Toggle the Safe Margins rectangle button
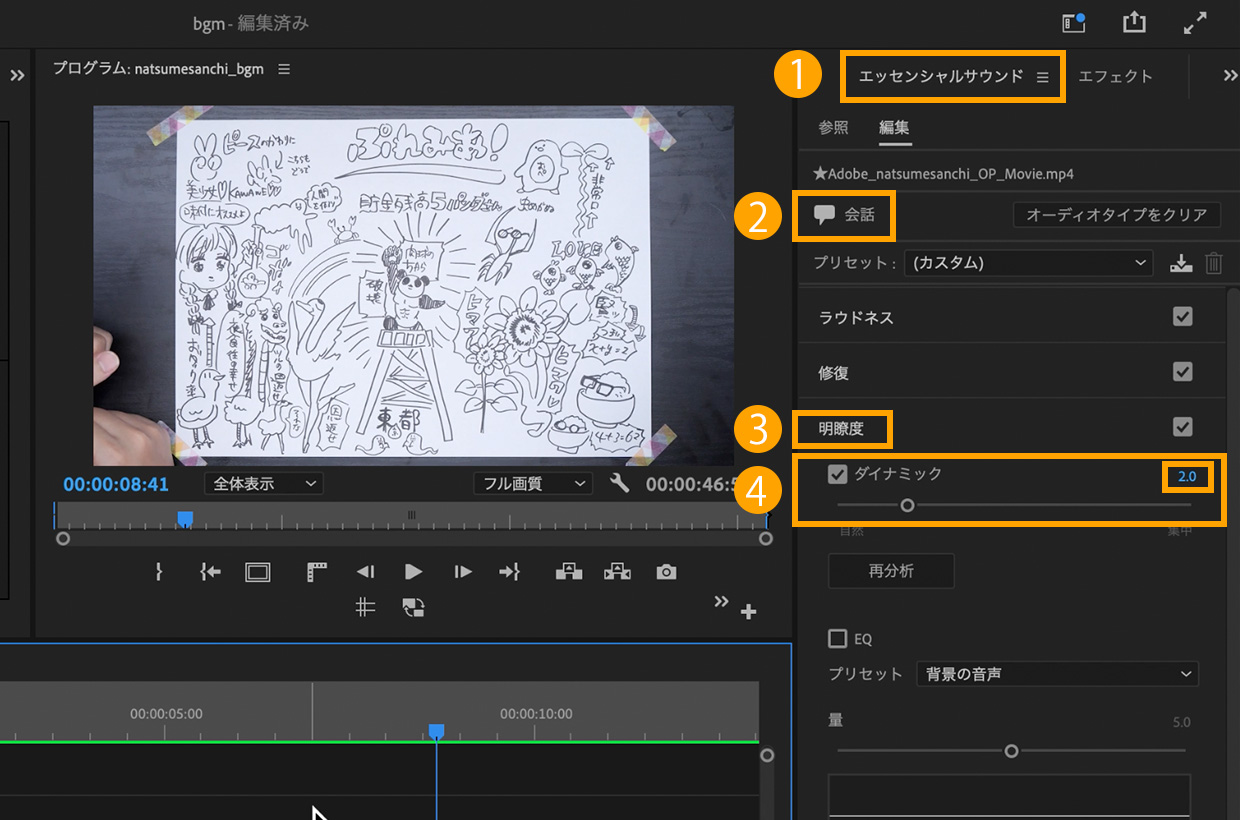Screen dimensions: 1240x820 point(258,572)
